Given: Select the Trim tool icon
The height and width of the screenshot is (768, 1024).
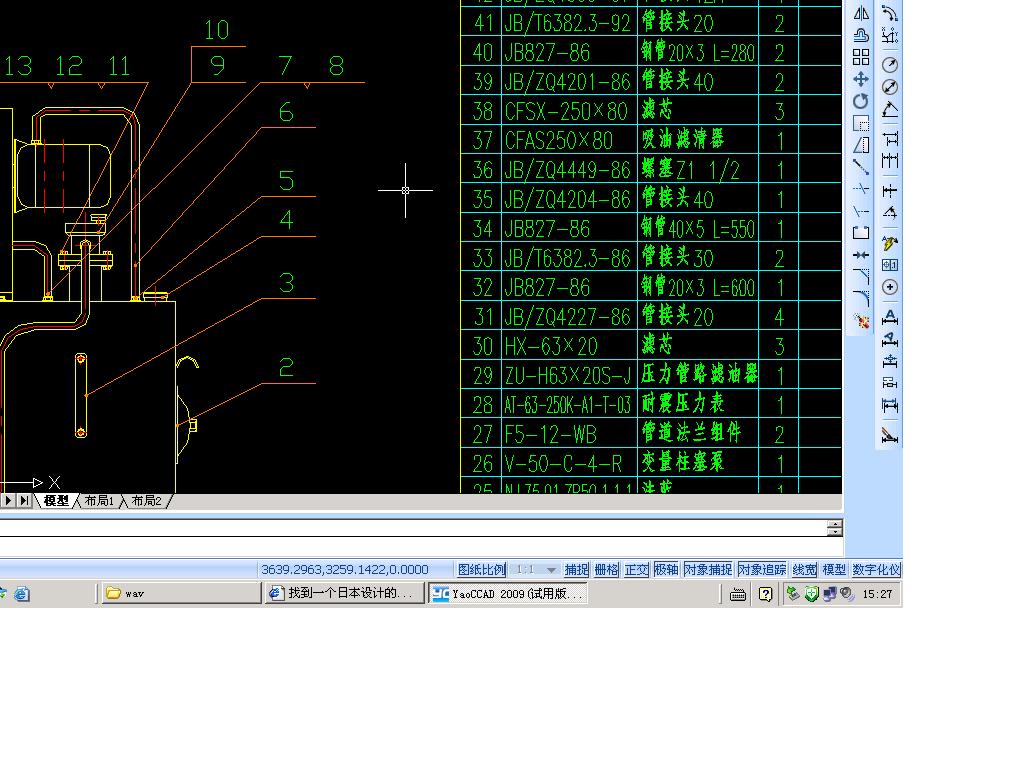Looking at the screenshot, I should click(x=861, y=189).
